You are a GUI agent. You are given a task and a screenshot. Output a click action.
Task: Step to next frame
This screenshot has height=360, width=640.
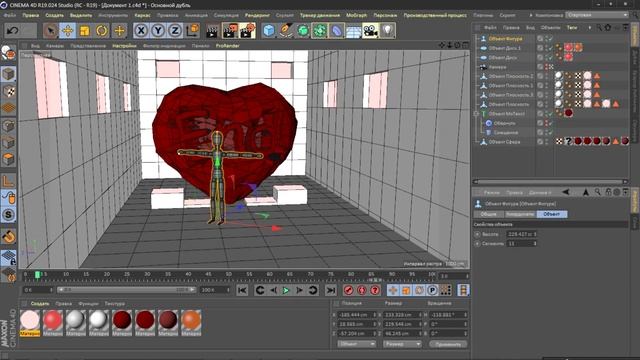point(300,290)
